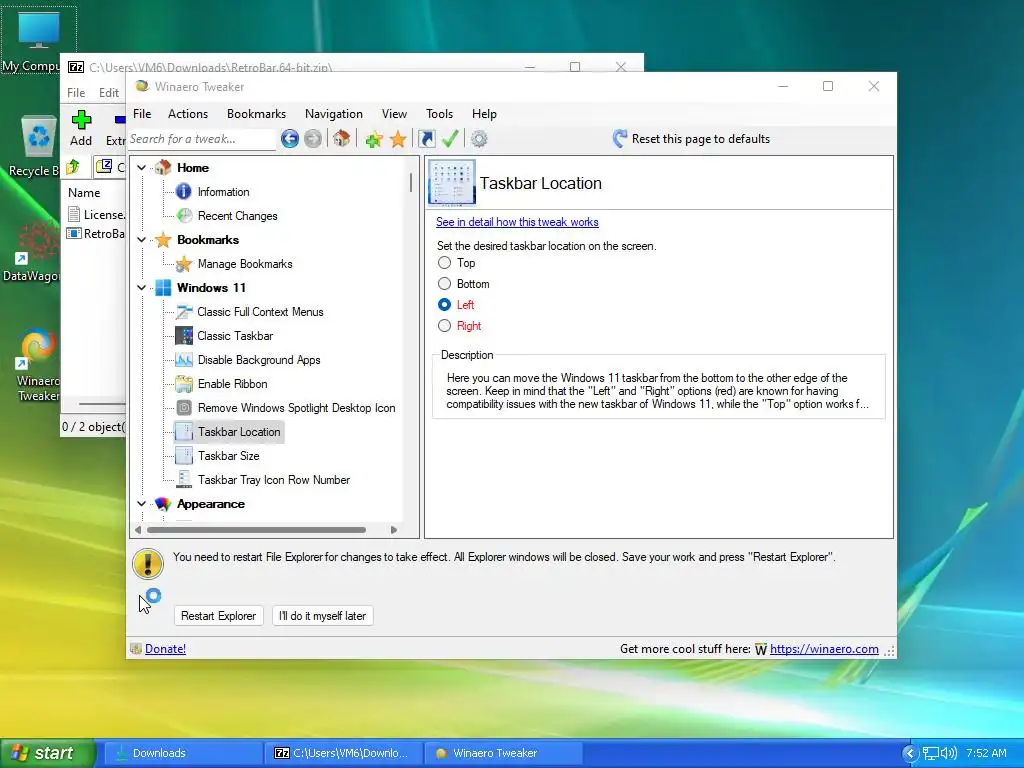This screenshot has height=768, width=1024.
Task: Open the Bookmarks star toolbar icon
Action: 398,139
